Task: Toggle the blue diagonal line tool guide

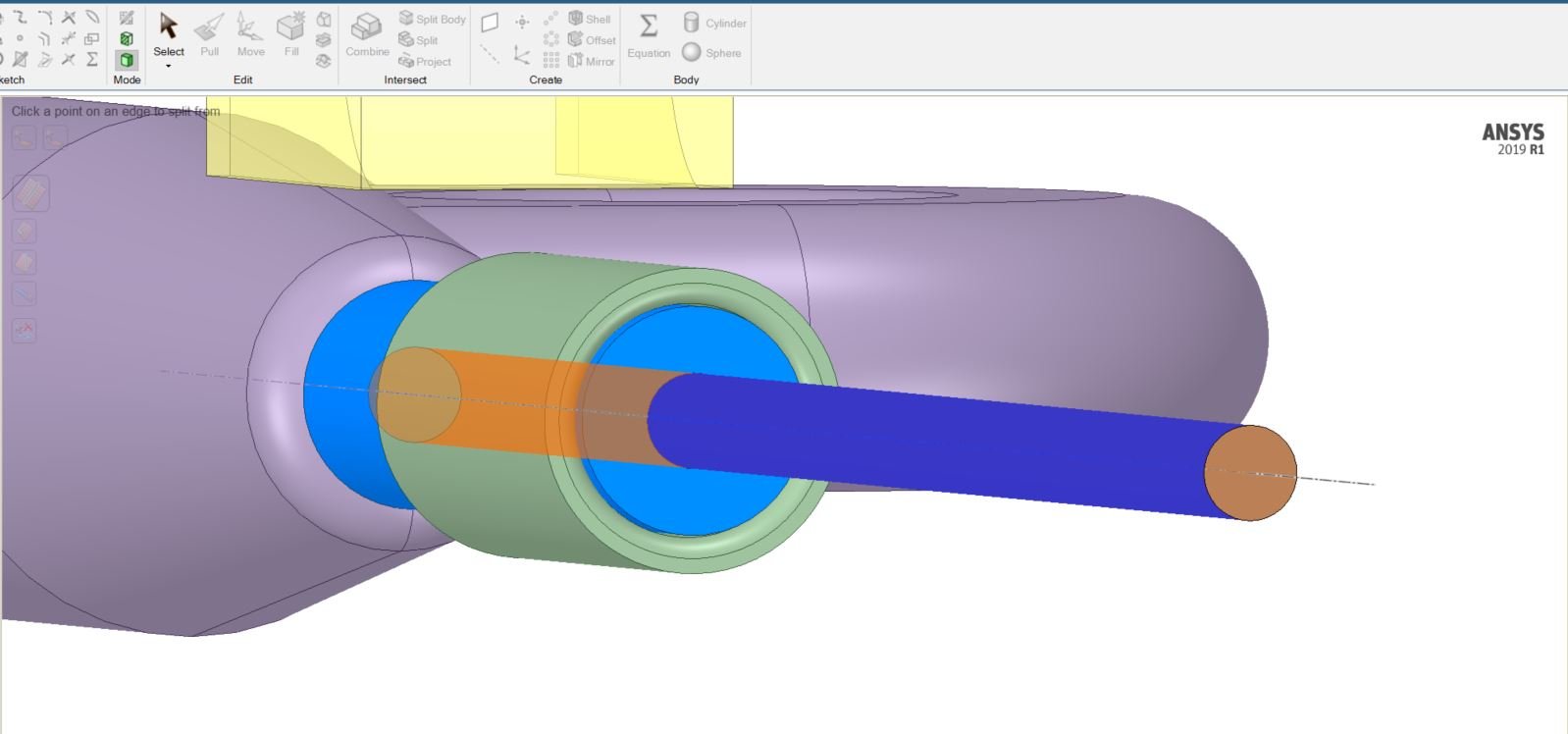Action: click(25, 293)
